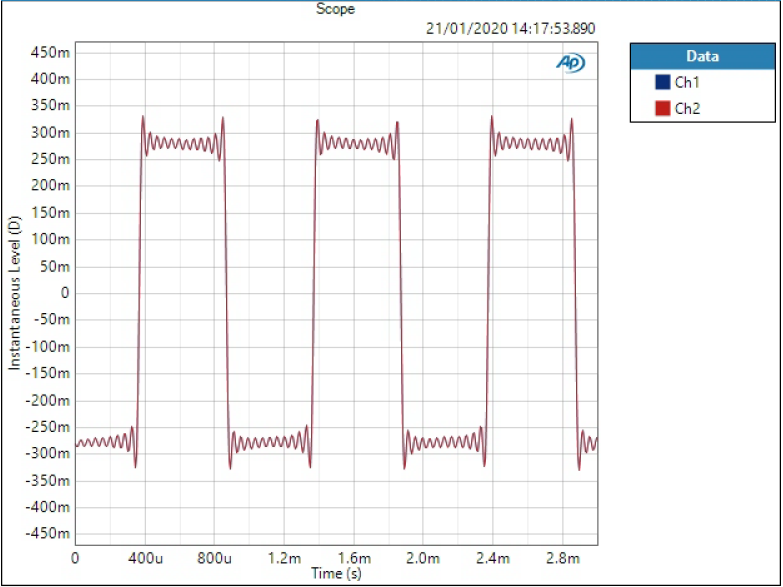This screenshot has height=587, width=783.
Task: Click the Data legend header
Action: click(x=703, y=56)
